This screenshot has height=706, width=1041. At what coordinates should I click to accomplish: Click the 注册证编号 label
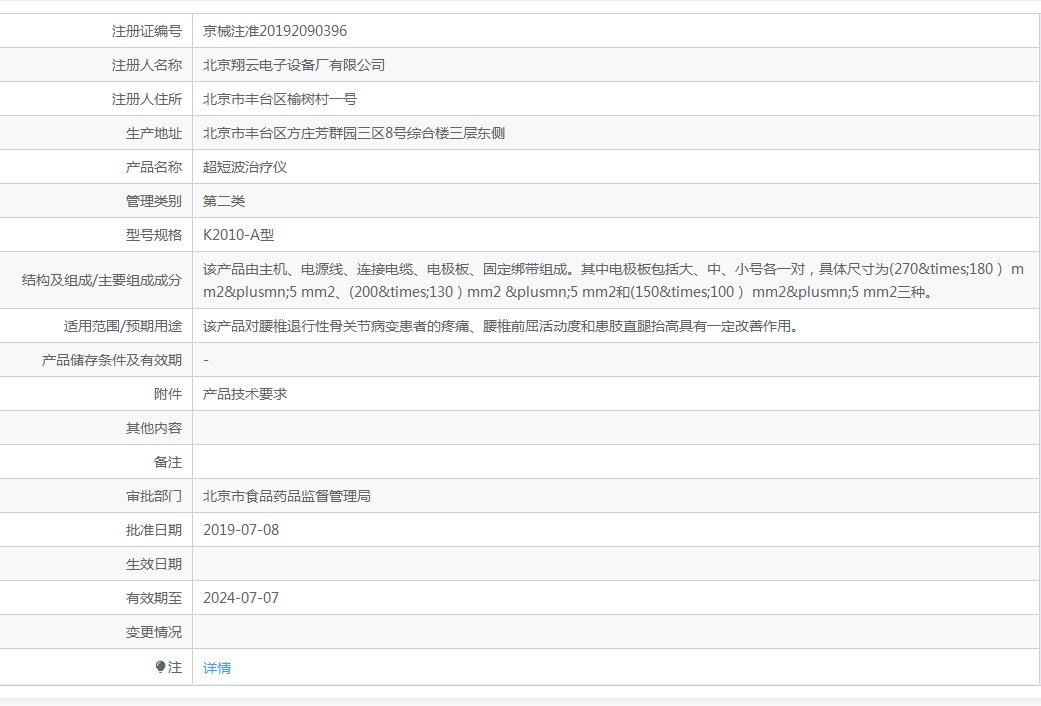147,31
